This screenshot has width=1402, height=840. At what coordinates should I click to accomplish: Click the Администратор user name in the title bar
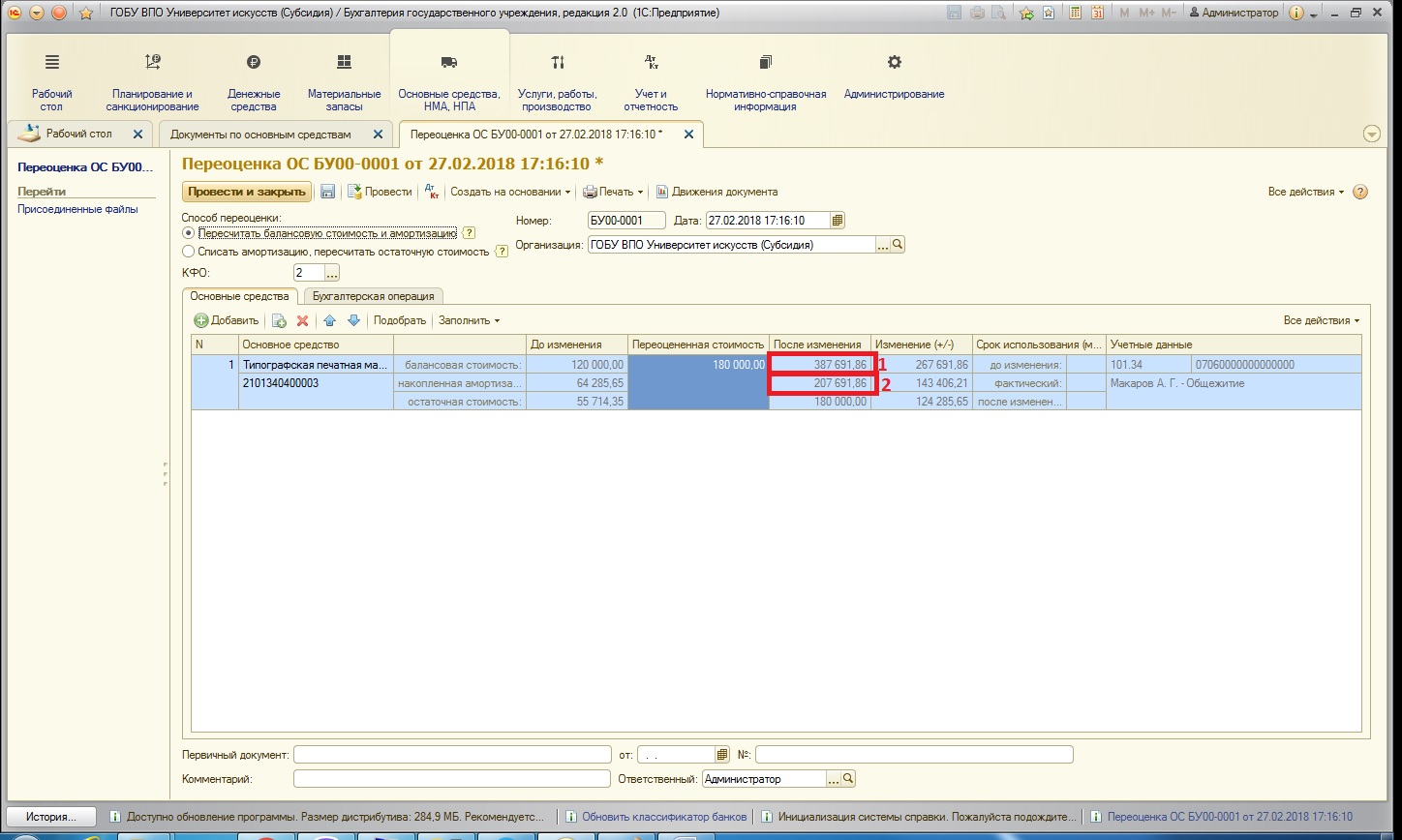1233,13
